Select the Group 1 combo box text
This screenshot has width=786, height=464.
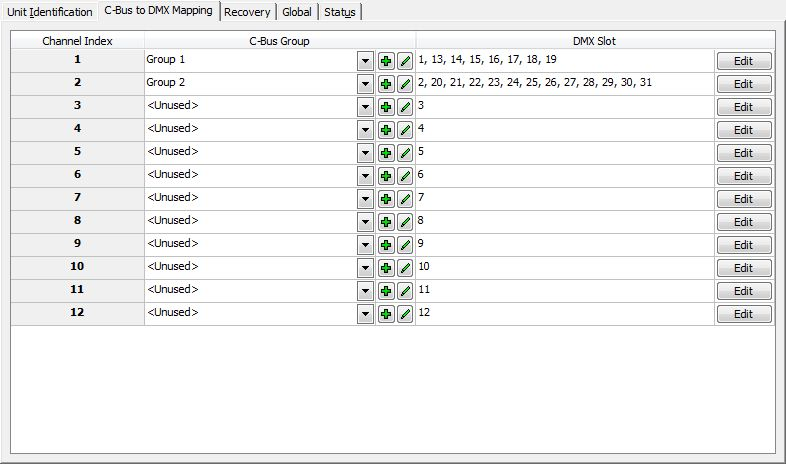coord(165,59)
